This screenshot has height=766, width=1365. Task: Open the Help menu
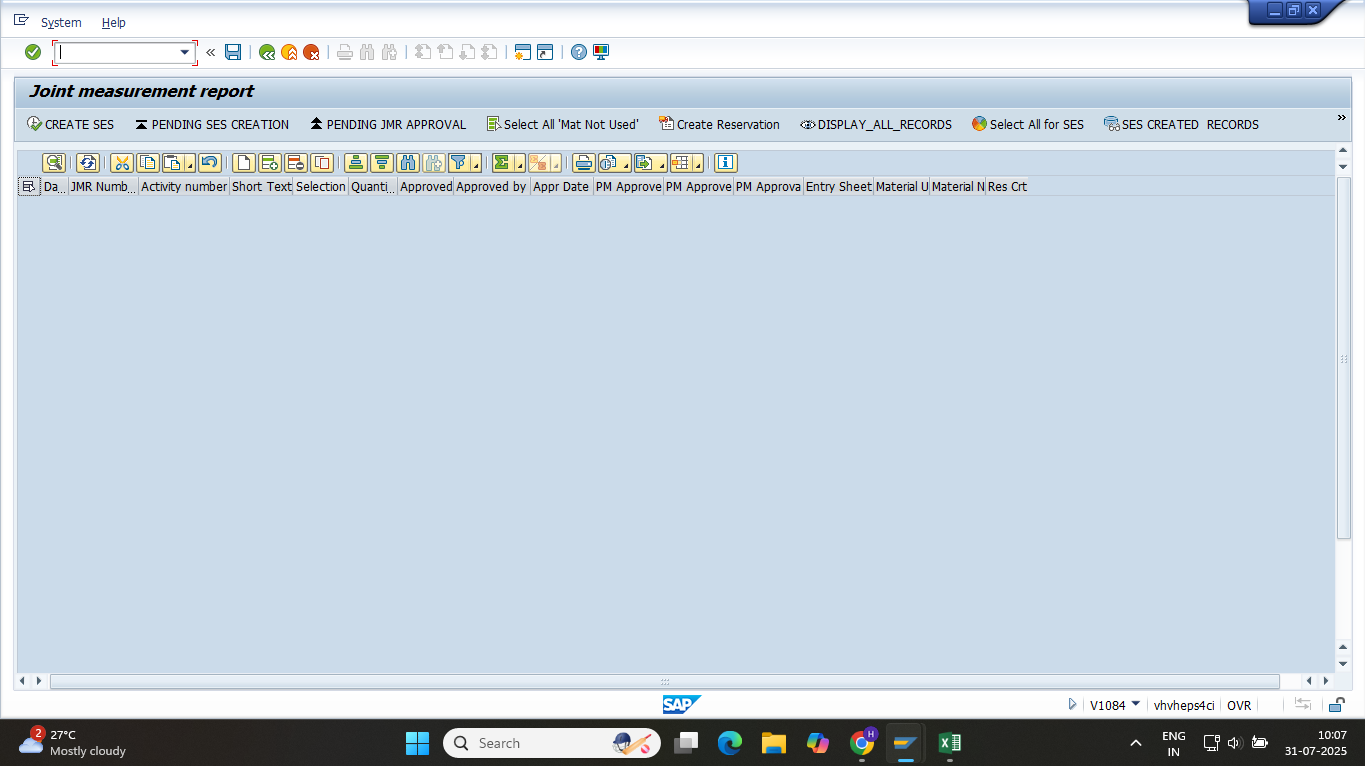pyautogui.click(x=114, y=22)
